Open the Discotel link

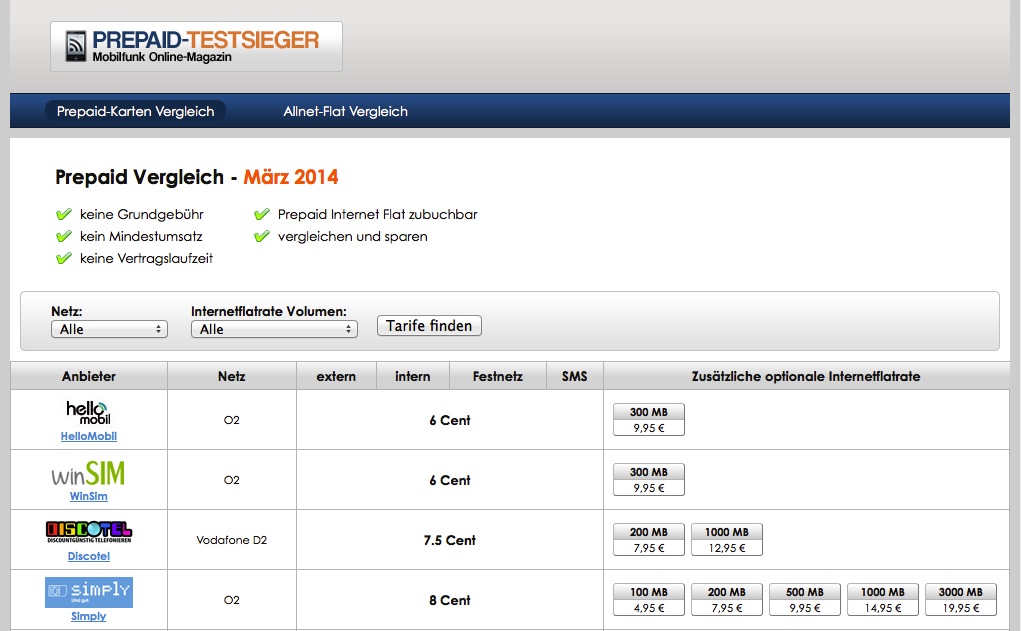(x=89, y=556)
